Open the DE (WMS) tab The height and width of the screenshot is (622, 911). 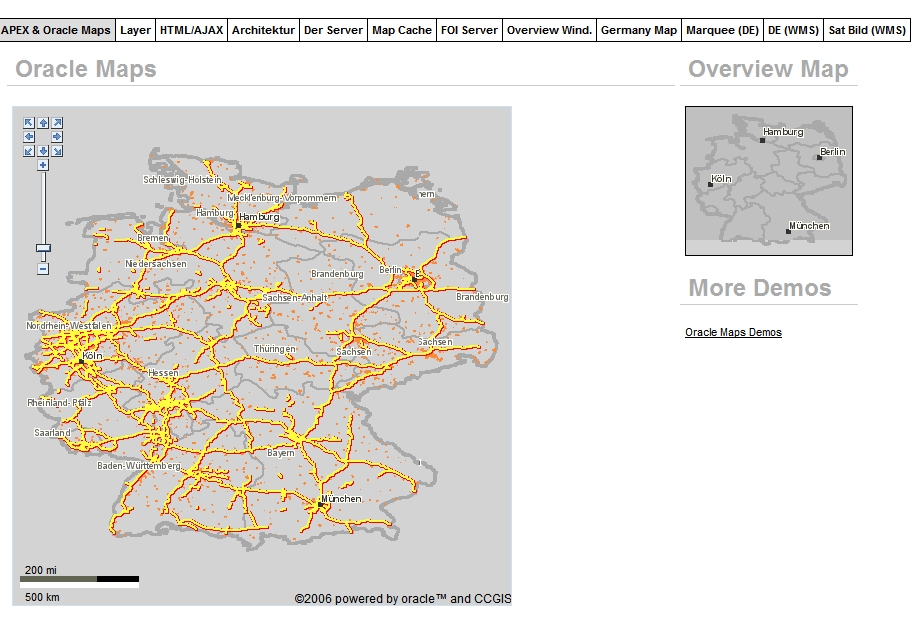pyautogui.click(x=794, y=30)
